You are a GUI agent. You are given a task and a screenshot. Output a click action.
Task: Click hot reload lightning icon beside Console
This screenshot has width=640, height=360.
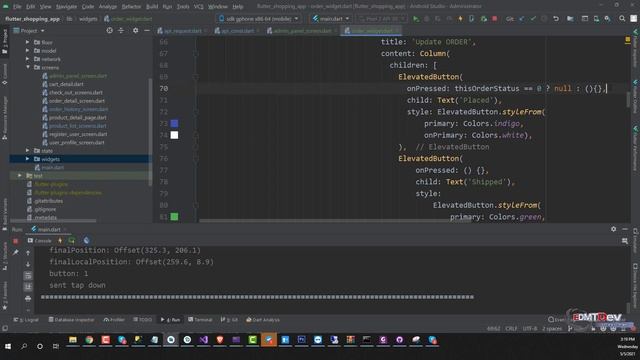(60, 241)
